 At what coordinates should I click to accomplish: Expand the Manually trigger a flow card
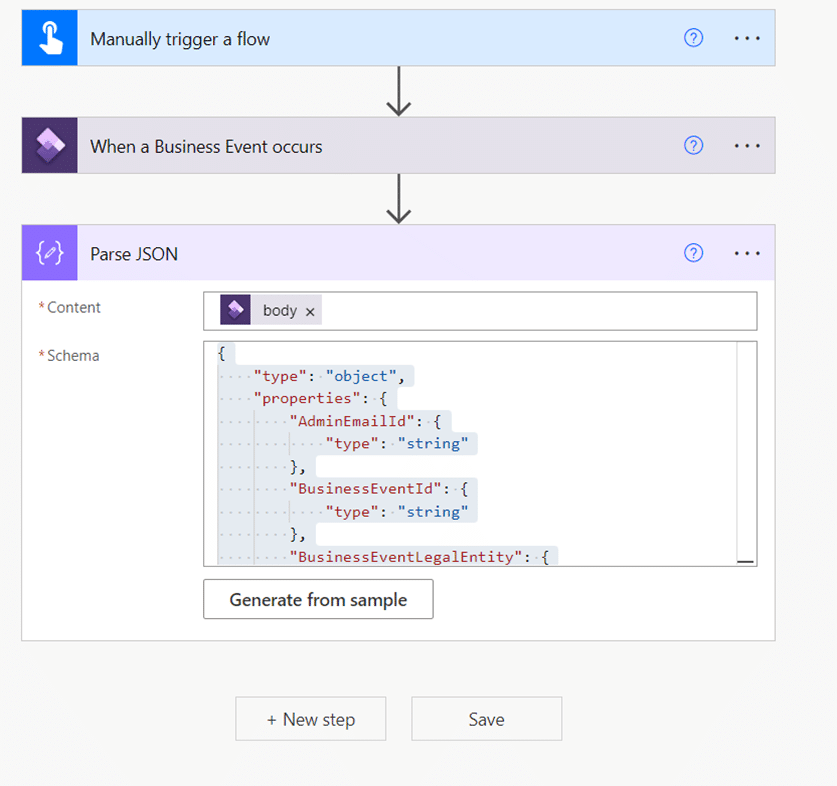click(398, 38)
